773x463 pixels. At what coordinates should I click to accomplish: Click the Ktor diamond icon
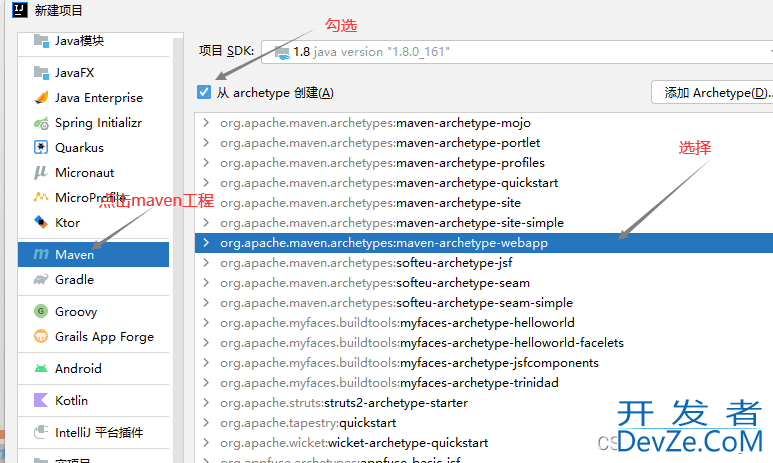(41, 222)
